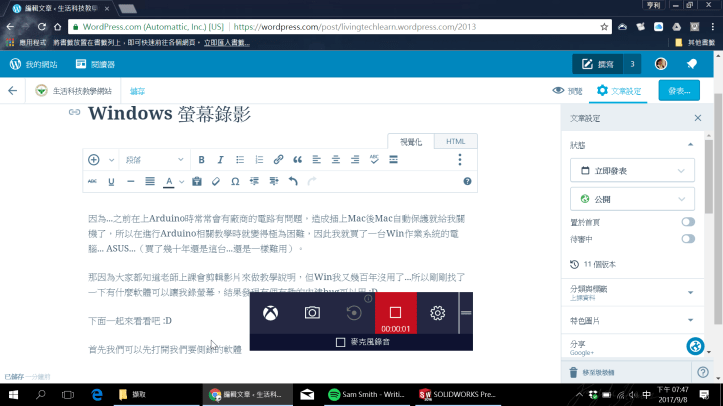Insert special character with the Omega icon

[235, 182]
